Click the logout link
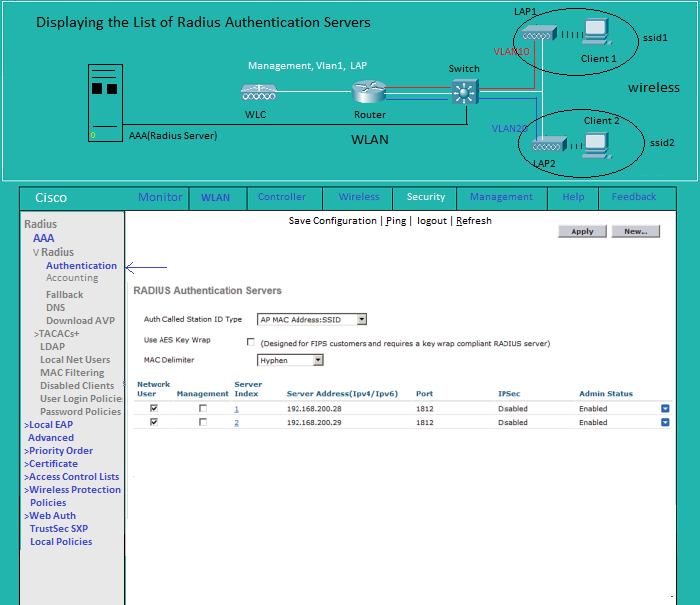Viewport: 700px width, 605px height. 432,221
